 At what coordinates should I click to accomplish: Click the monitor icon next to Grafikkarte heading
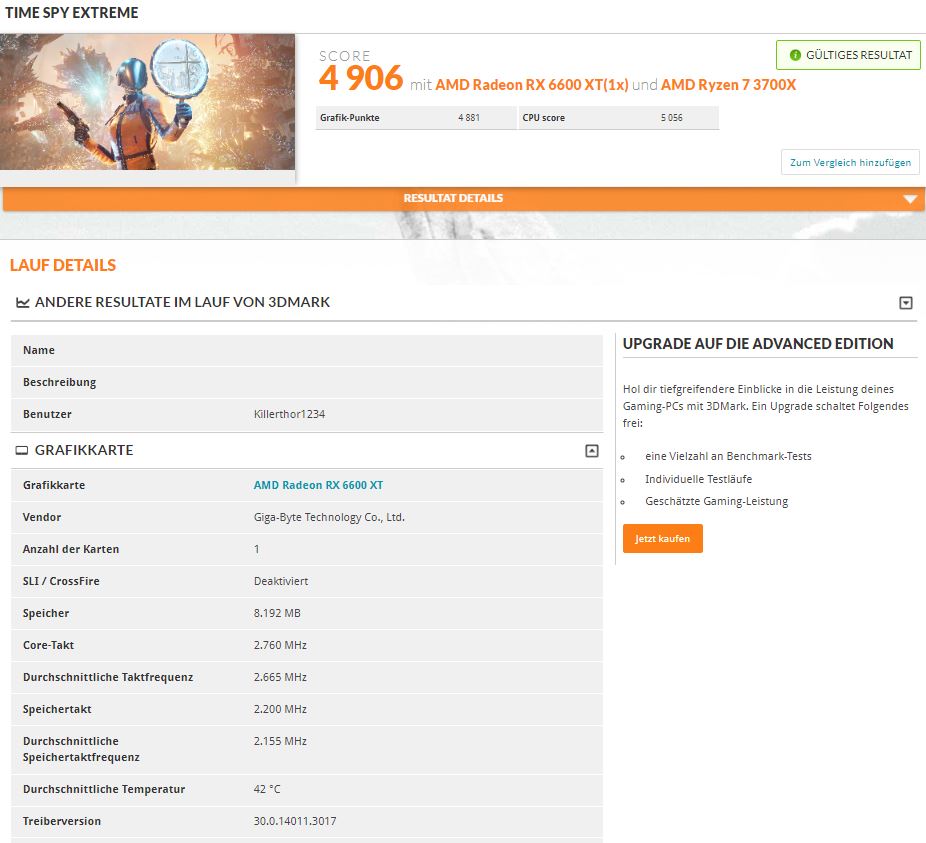(22, 451)
